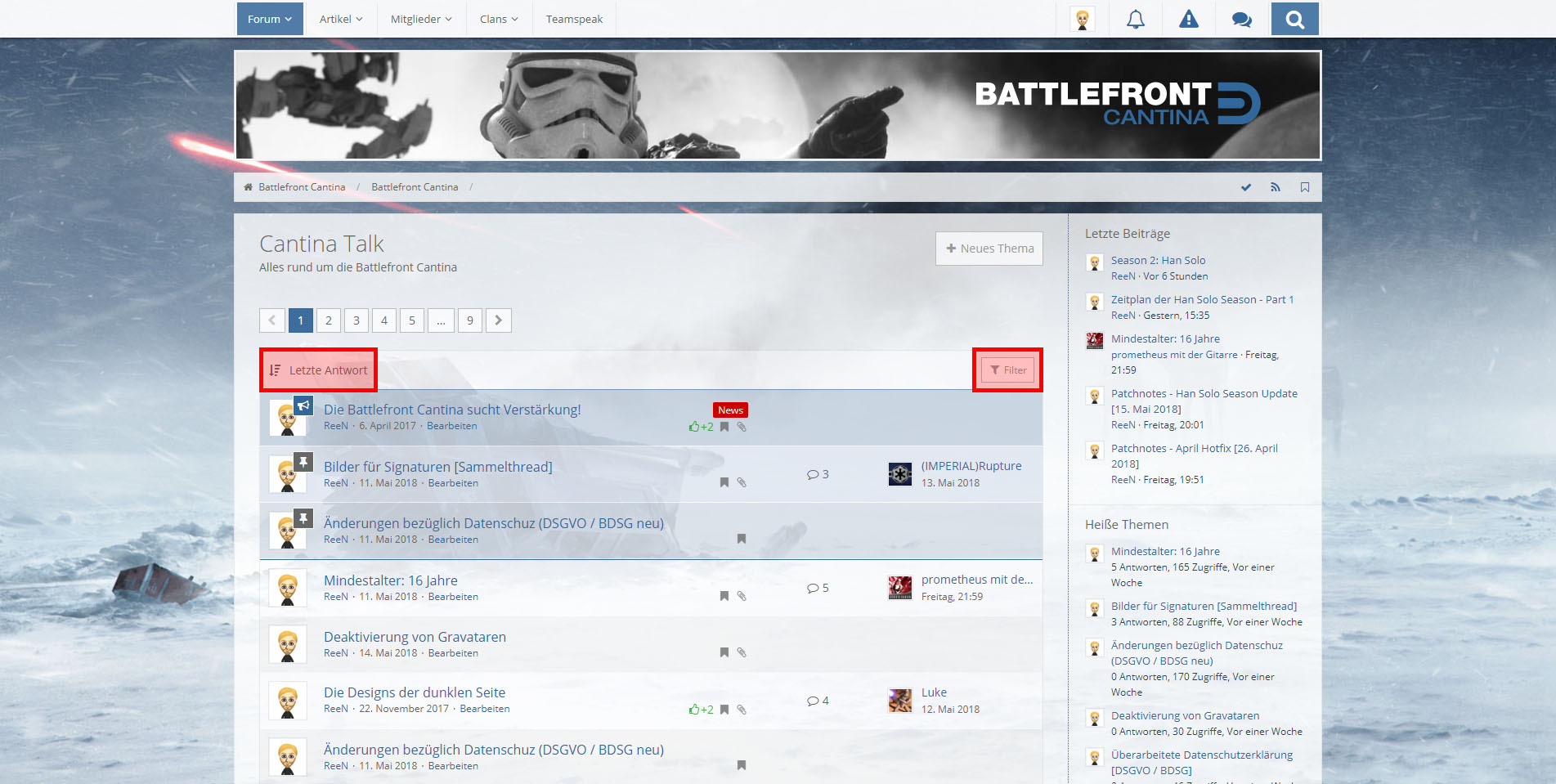Click bookmark icon on pinned Änderungen bezüglich Datenschutz row

tap(742, 539)
